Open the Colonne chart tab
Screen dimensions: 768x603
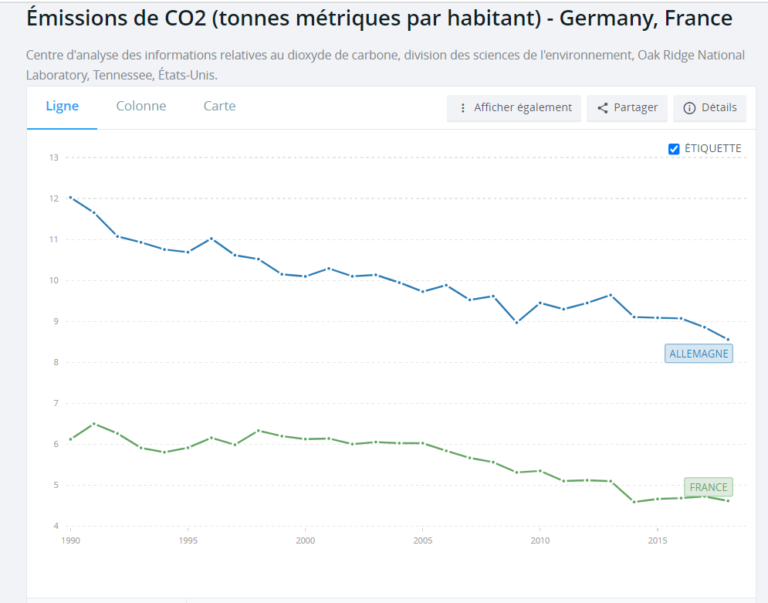[x=141, y=106]
